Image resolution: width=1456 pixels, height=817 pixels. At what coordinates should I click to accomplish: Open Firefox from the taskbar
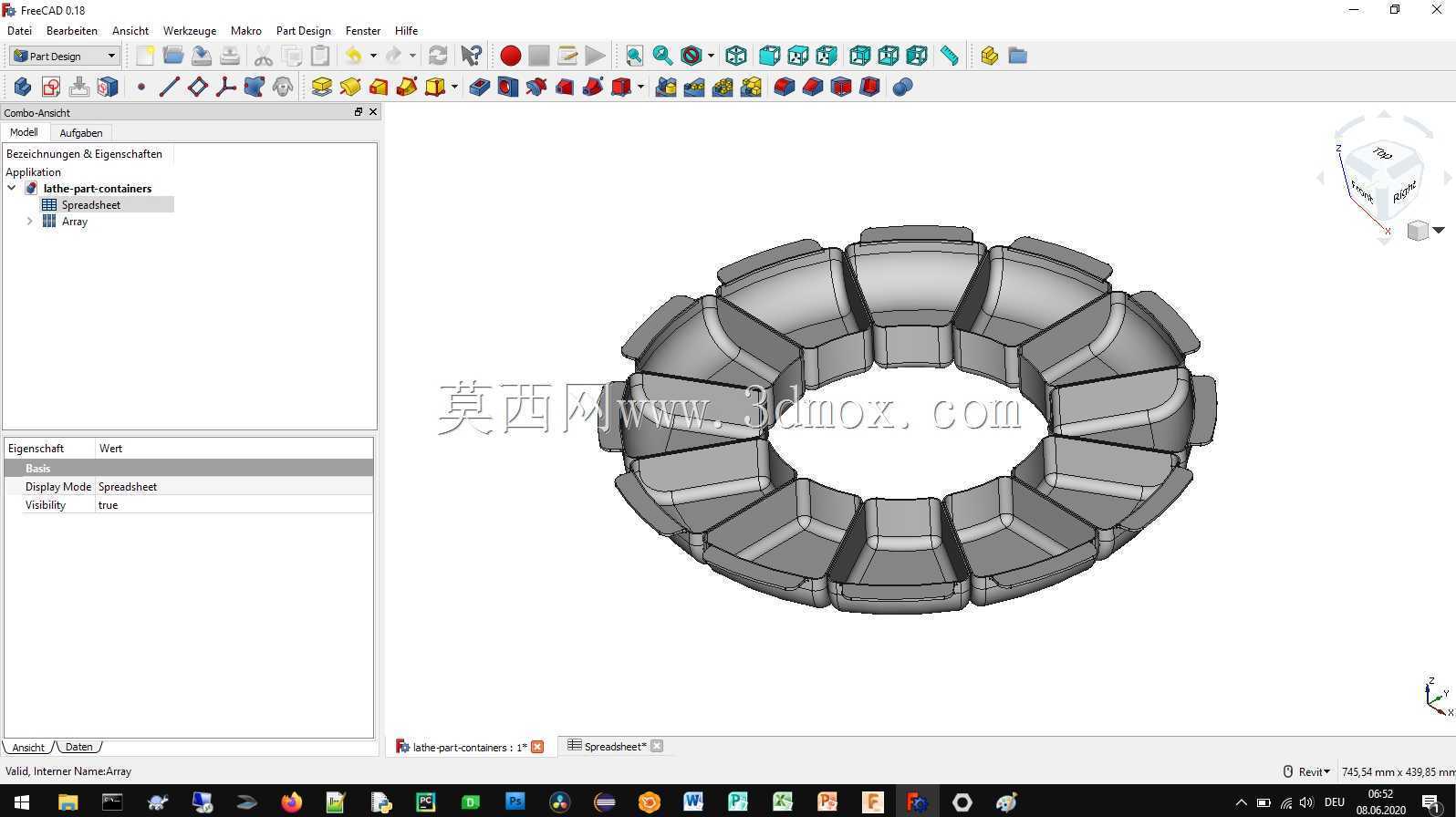[x=291, y=801]
